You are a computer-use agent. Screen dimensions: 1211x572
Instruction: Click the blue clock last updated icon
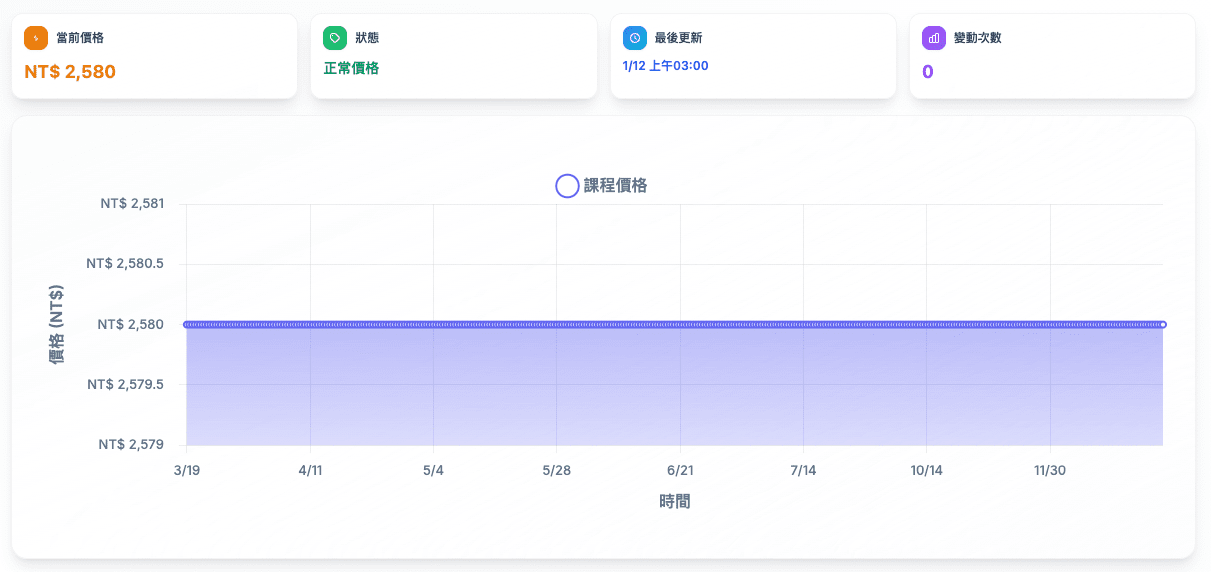pyautogui.click(x=634, y=38)
